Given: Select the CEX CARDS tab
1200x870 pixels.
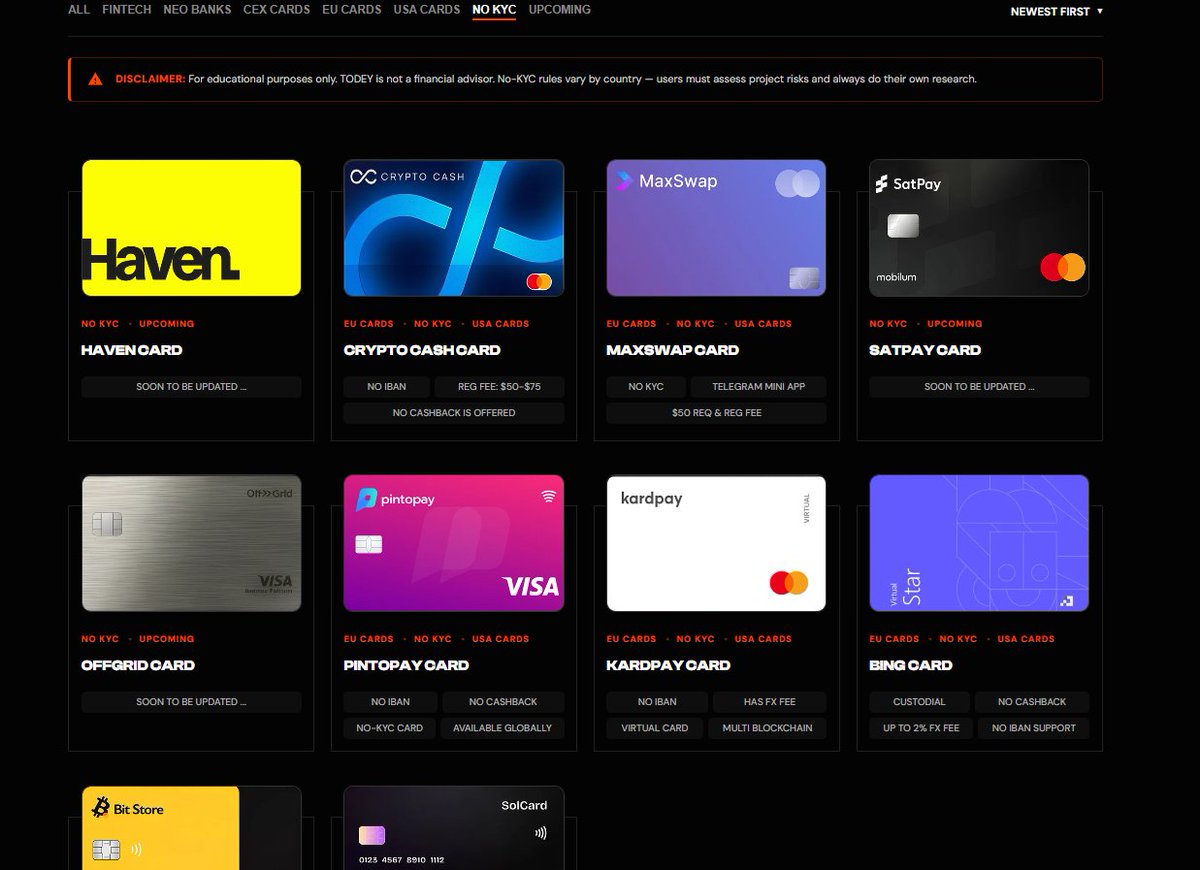Looking at the screenshot, I should click(x=276, y=10).
